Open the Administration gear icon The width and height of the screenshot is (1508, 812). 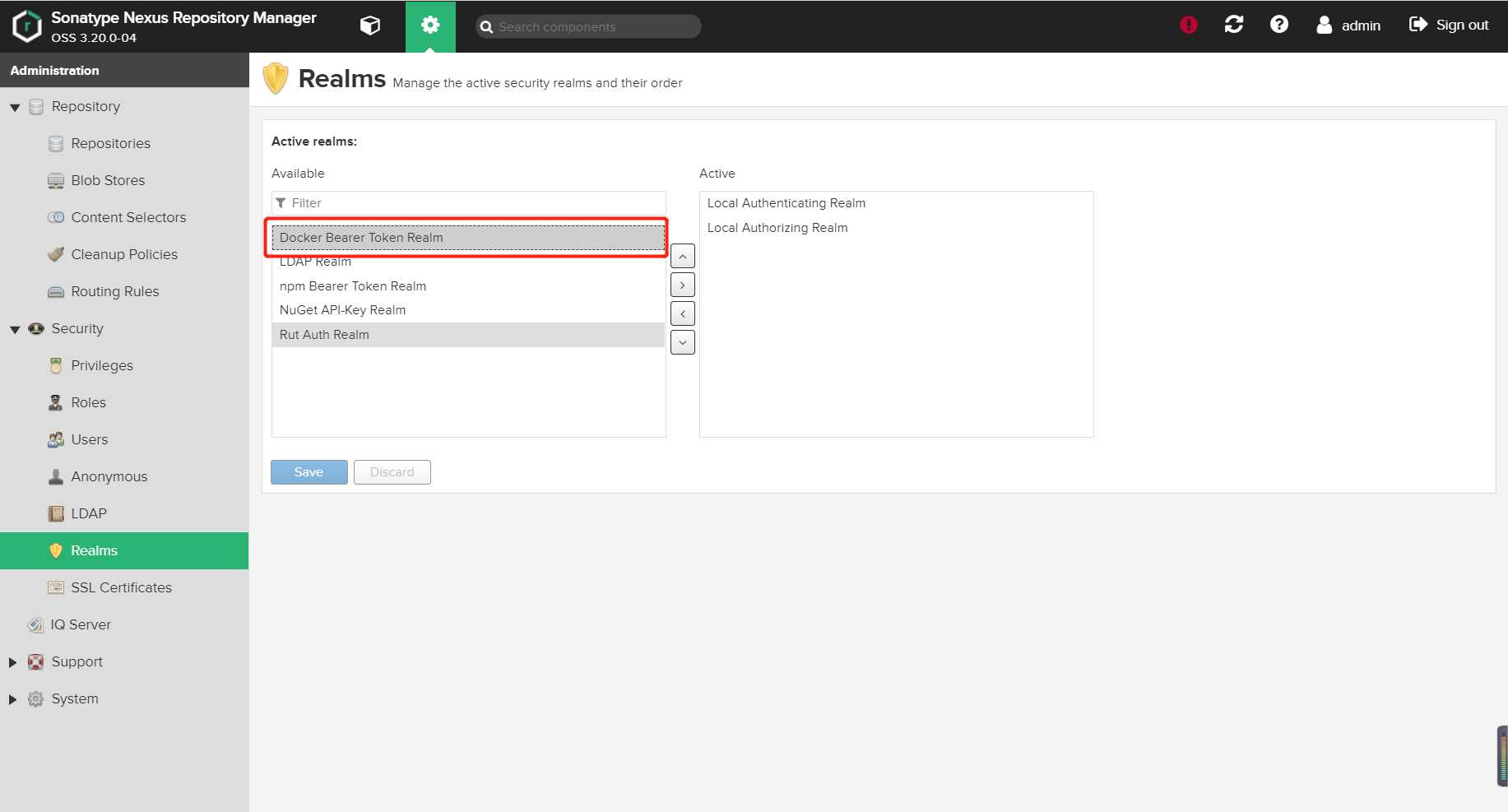click(430, 26)
